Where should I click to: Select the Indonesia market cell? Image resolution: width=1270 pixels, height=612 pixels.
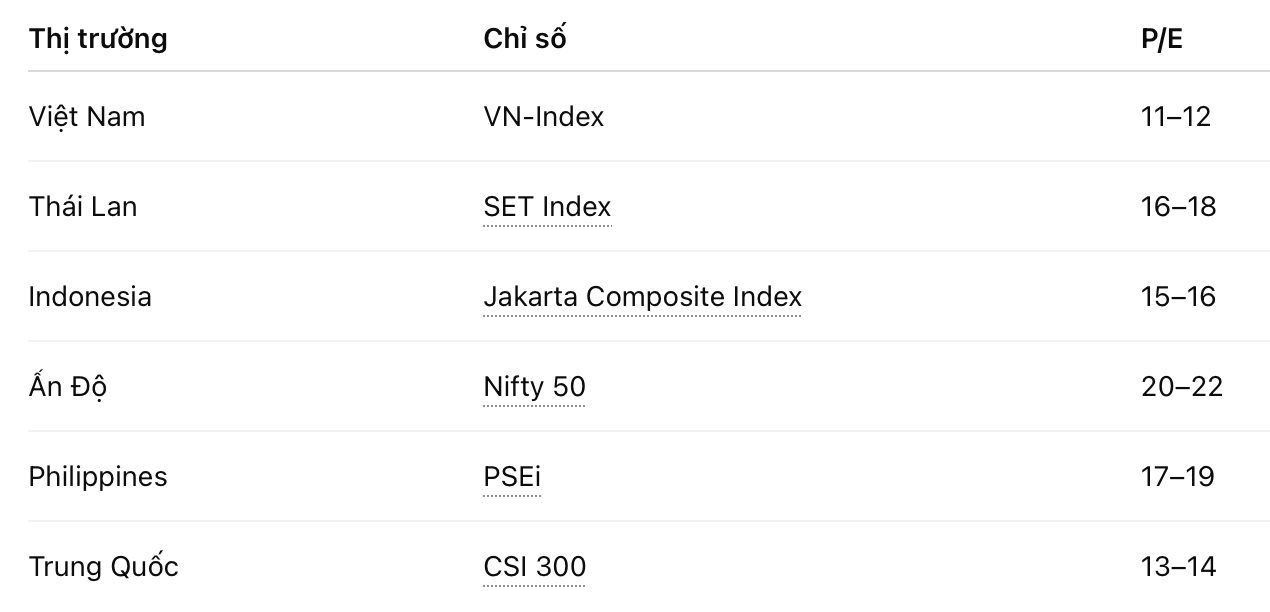pos(90,297)
